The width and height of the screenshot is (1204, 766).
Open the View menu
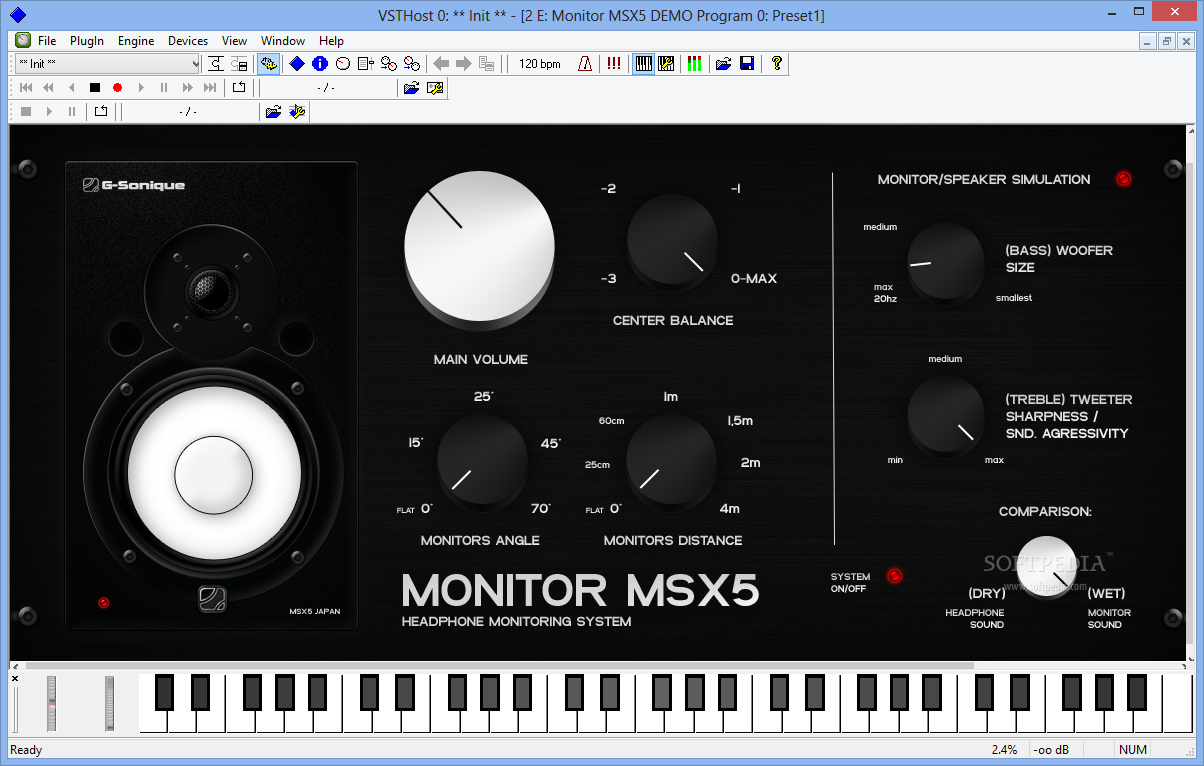pyautogui.click(x=234, y=41)
